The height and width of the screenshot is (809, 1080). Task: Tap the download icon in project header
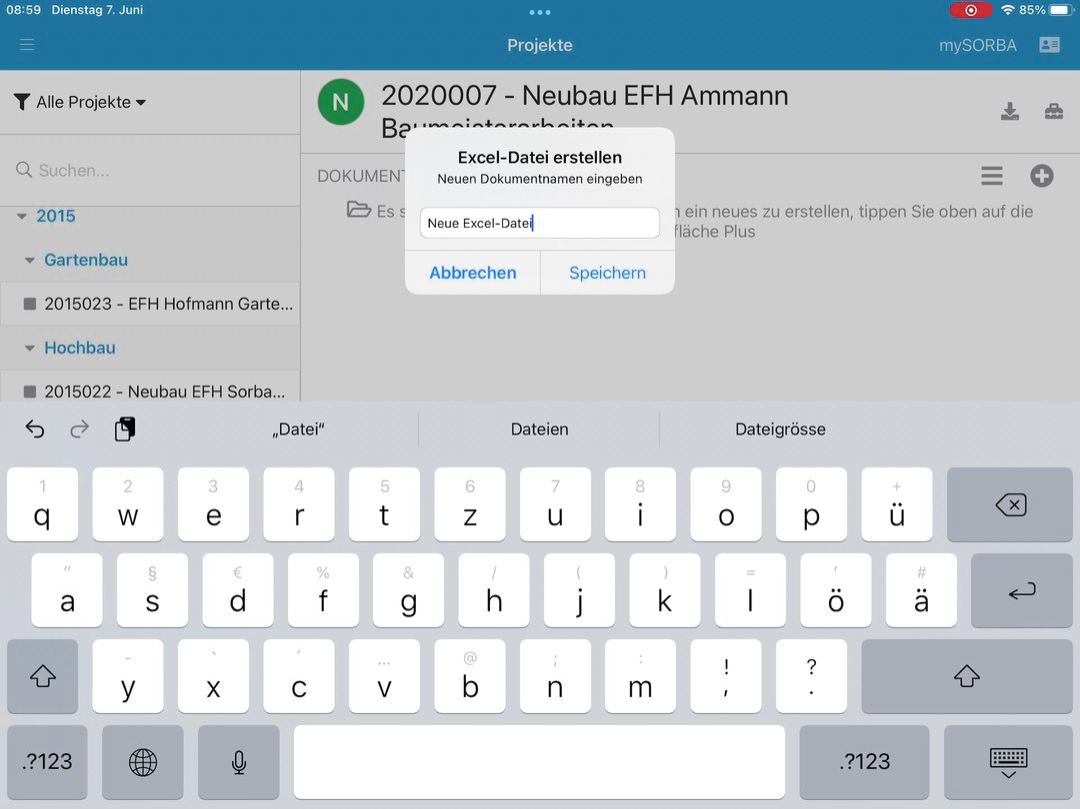click(x=1010, y=111)
